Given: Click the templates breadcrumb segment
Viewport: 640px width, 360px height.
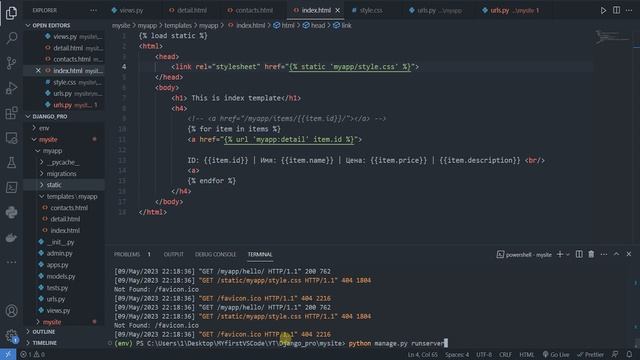Looking at the screenshot, I should tap(178, 25).
